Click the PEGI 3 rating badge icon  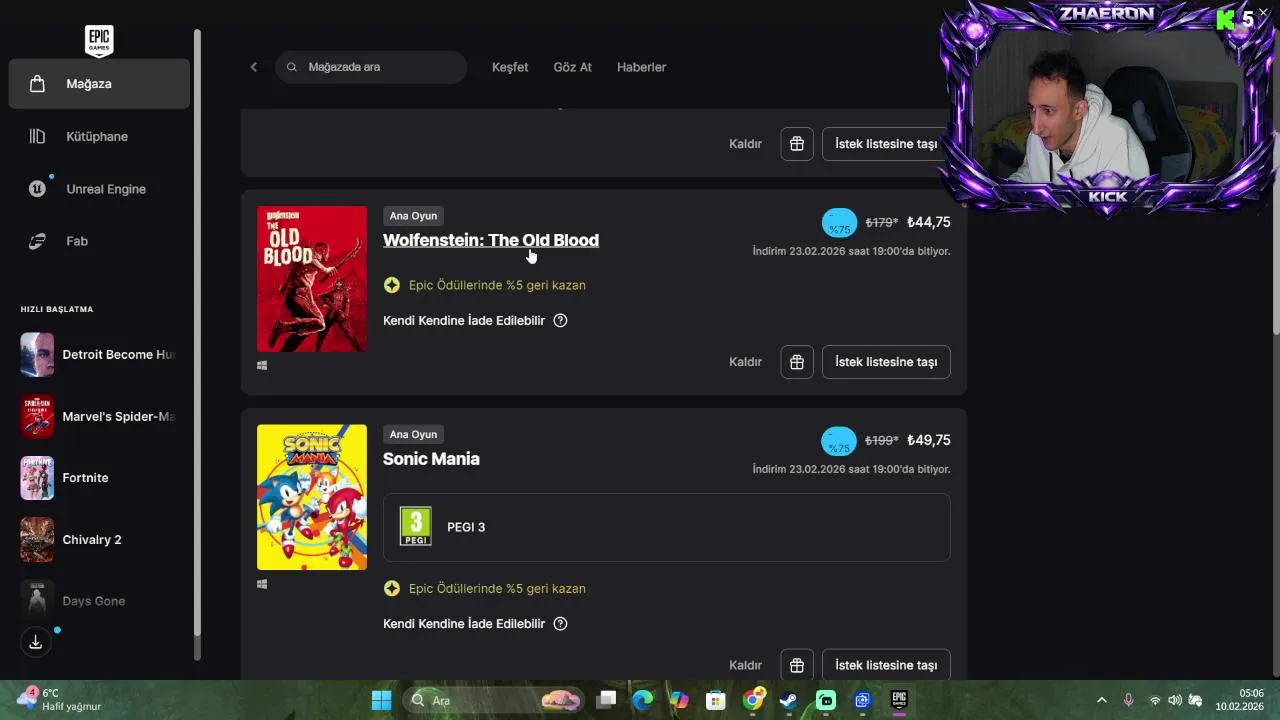[415, 527]
